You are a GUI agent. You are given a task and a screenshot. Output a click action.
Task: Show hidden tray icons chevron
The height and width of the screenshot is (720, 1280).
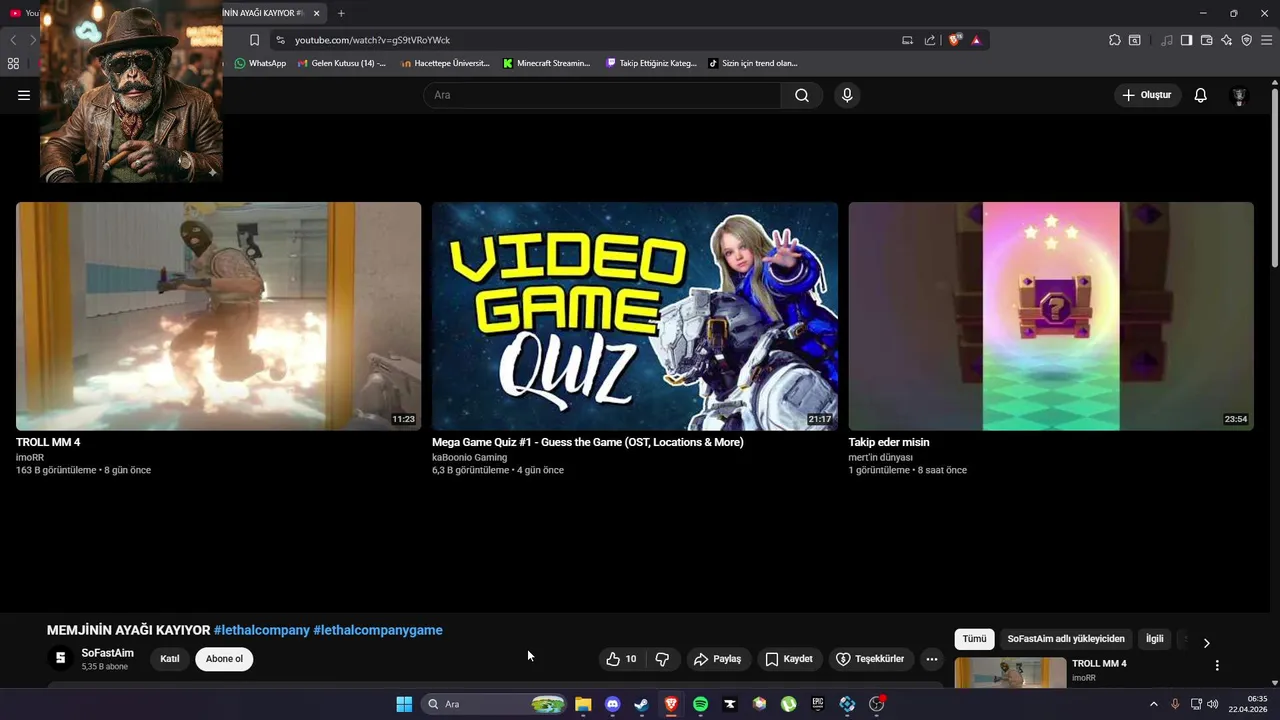coord(1153,704)
